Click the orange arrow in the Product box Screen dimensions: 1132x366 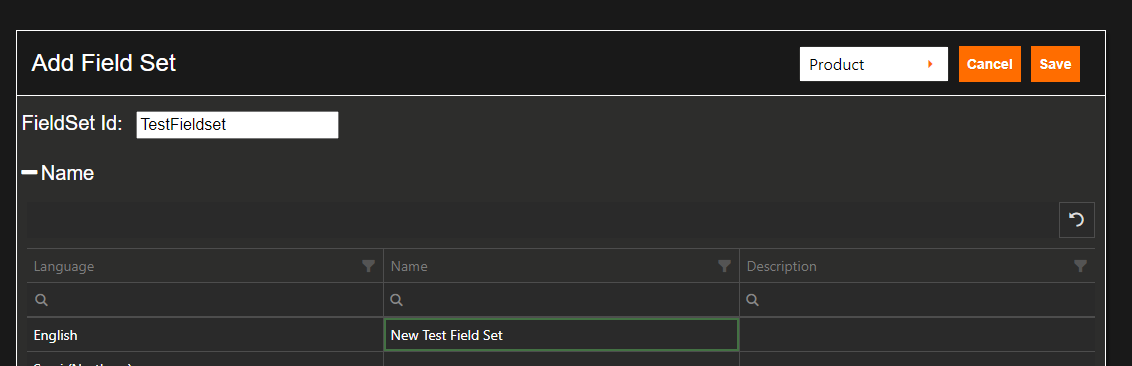pyautogui.click(x=930, y=64)
